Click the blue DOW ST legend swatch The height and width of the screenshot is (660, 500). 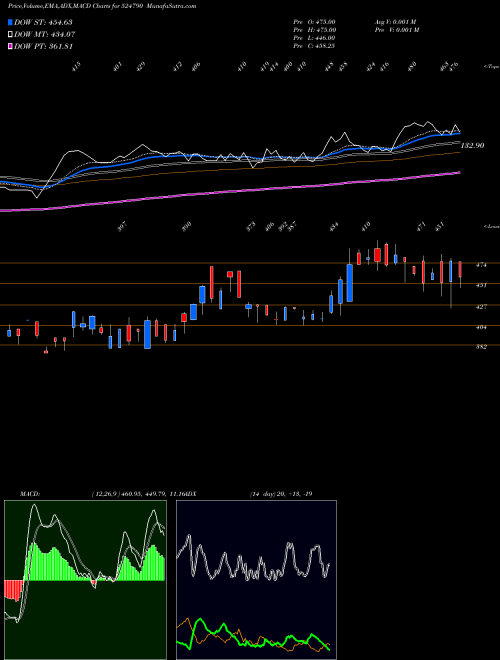(10, 22)
